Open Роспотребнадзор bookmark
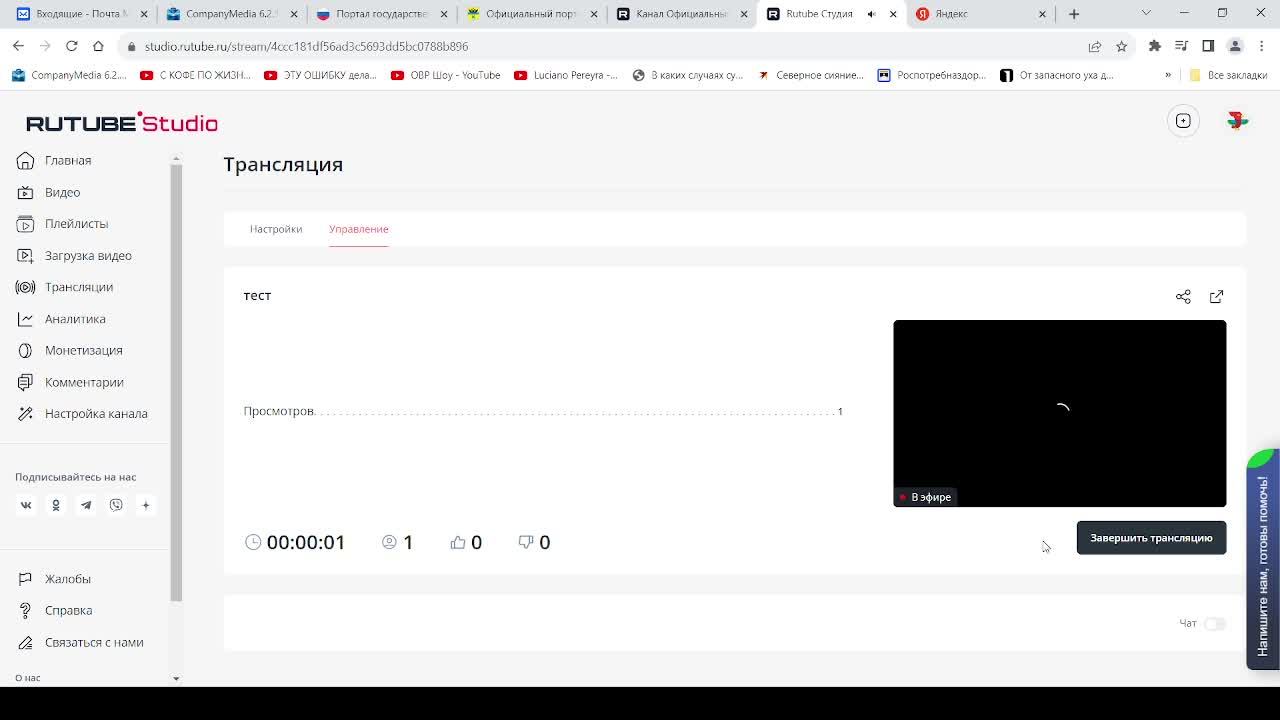 pos(931,75)
